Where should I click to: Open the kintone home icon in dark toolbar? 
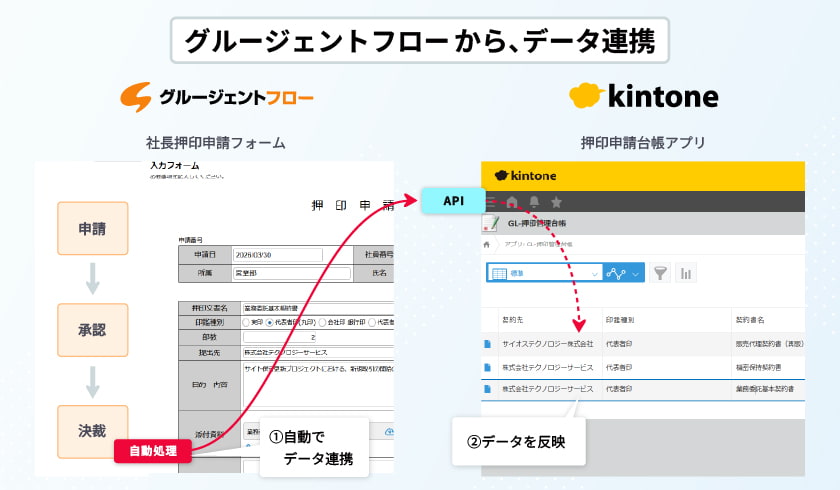point(512,202)
